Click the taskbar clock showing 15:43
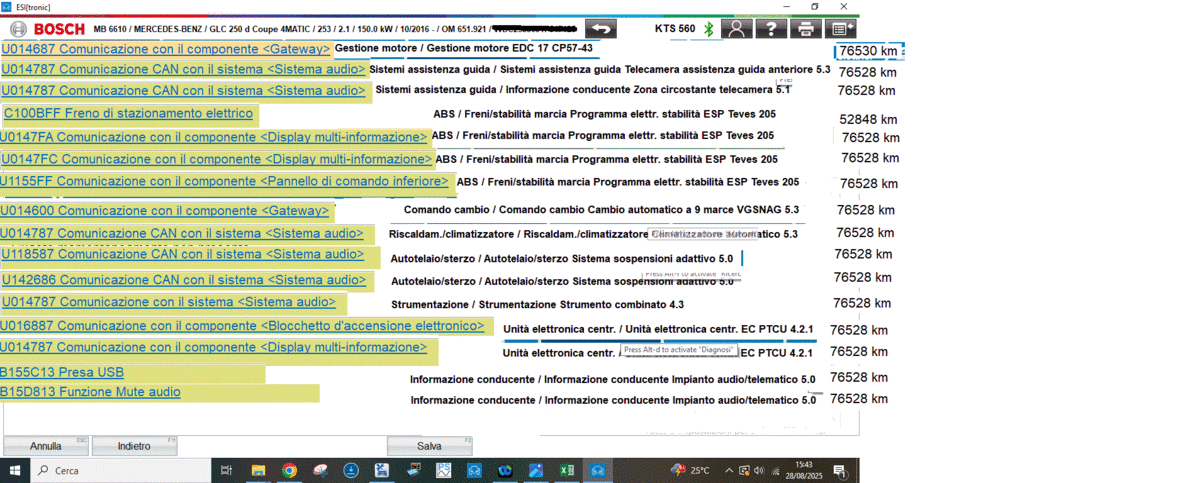This screenshot has height=483, width=1200. coord(804,470)
